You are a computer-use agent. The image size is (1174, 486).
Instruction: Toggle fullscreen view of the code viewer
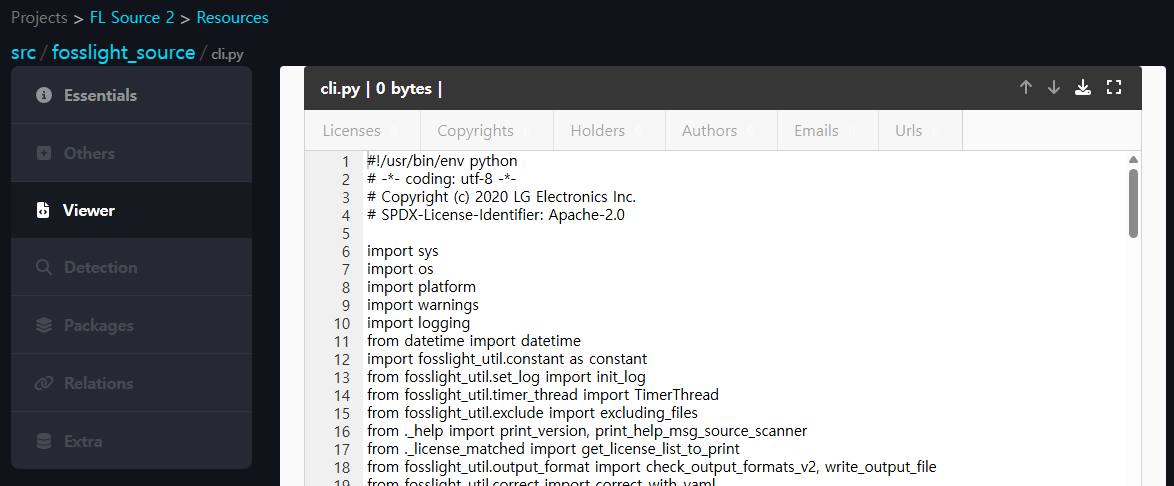pyautogui.click(x=1114, y=88)
